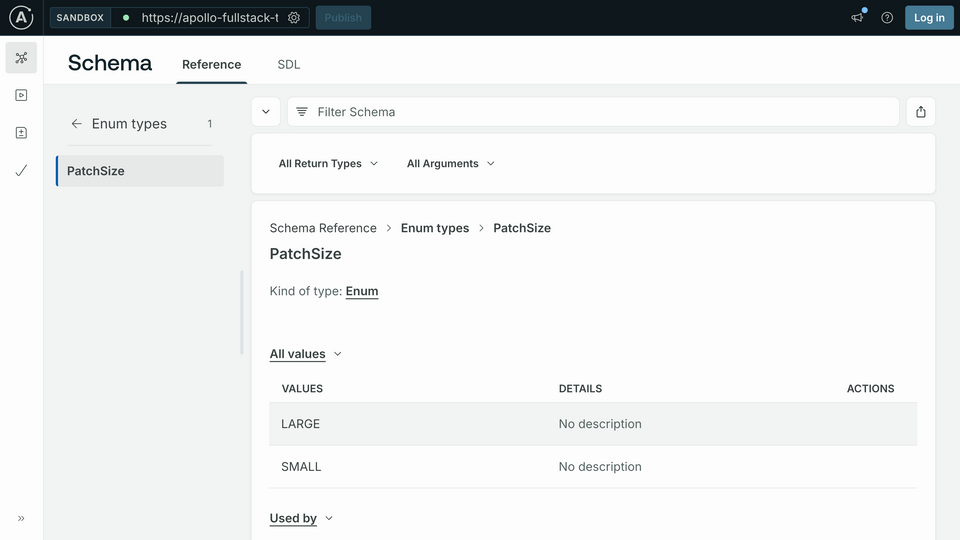This screenshot has width=960, height=540.
Task: Click the PatchSize heading
Action: (x=306, y=254)
